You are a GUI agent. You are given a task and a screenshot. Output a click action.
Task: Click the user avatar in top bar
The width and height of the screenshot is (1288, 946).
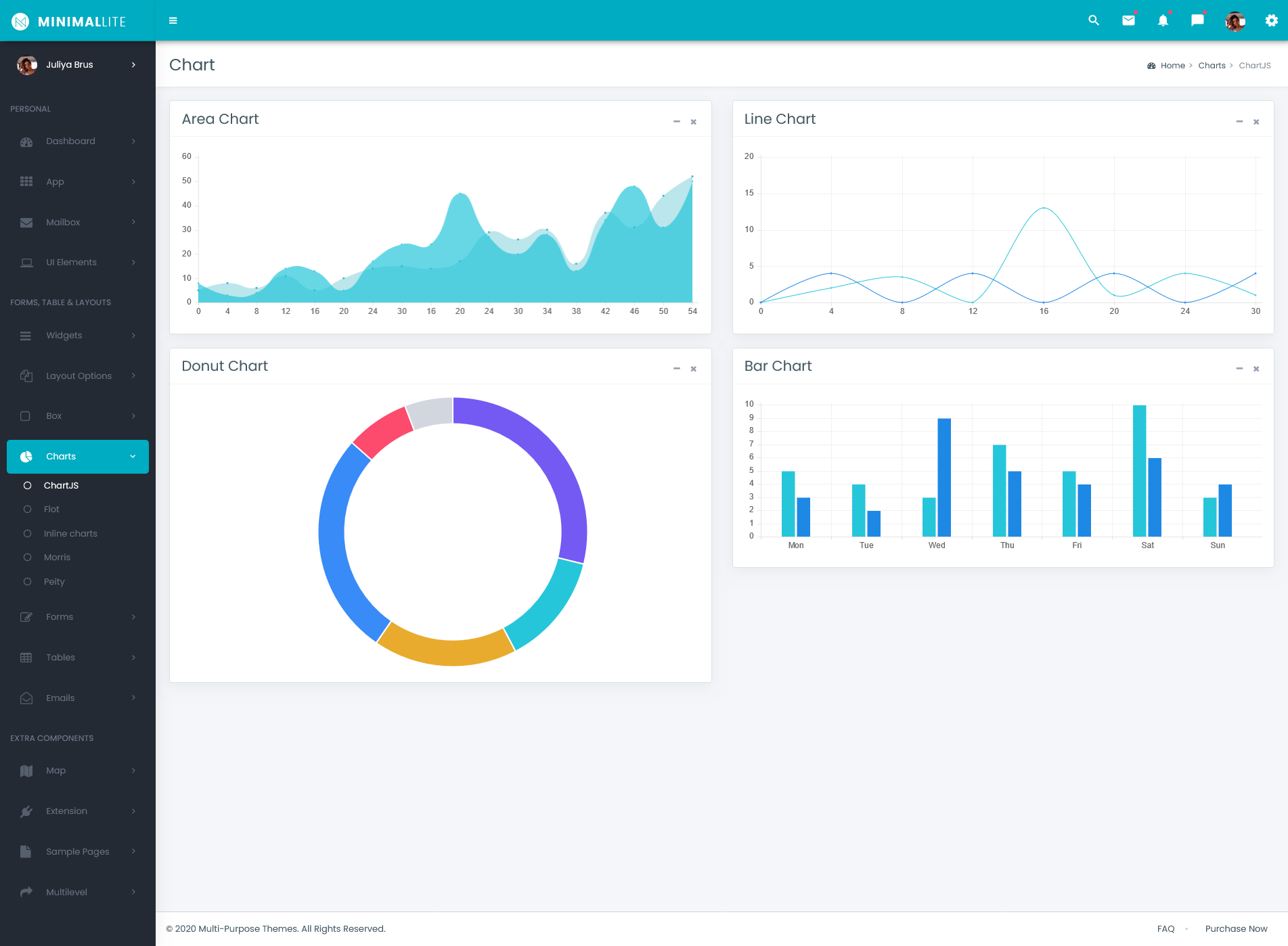1235,21
